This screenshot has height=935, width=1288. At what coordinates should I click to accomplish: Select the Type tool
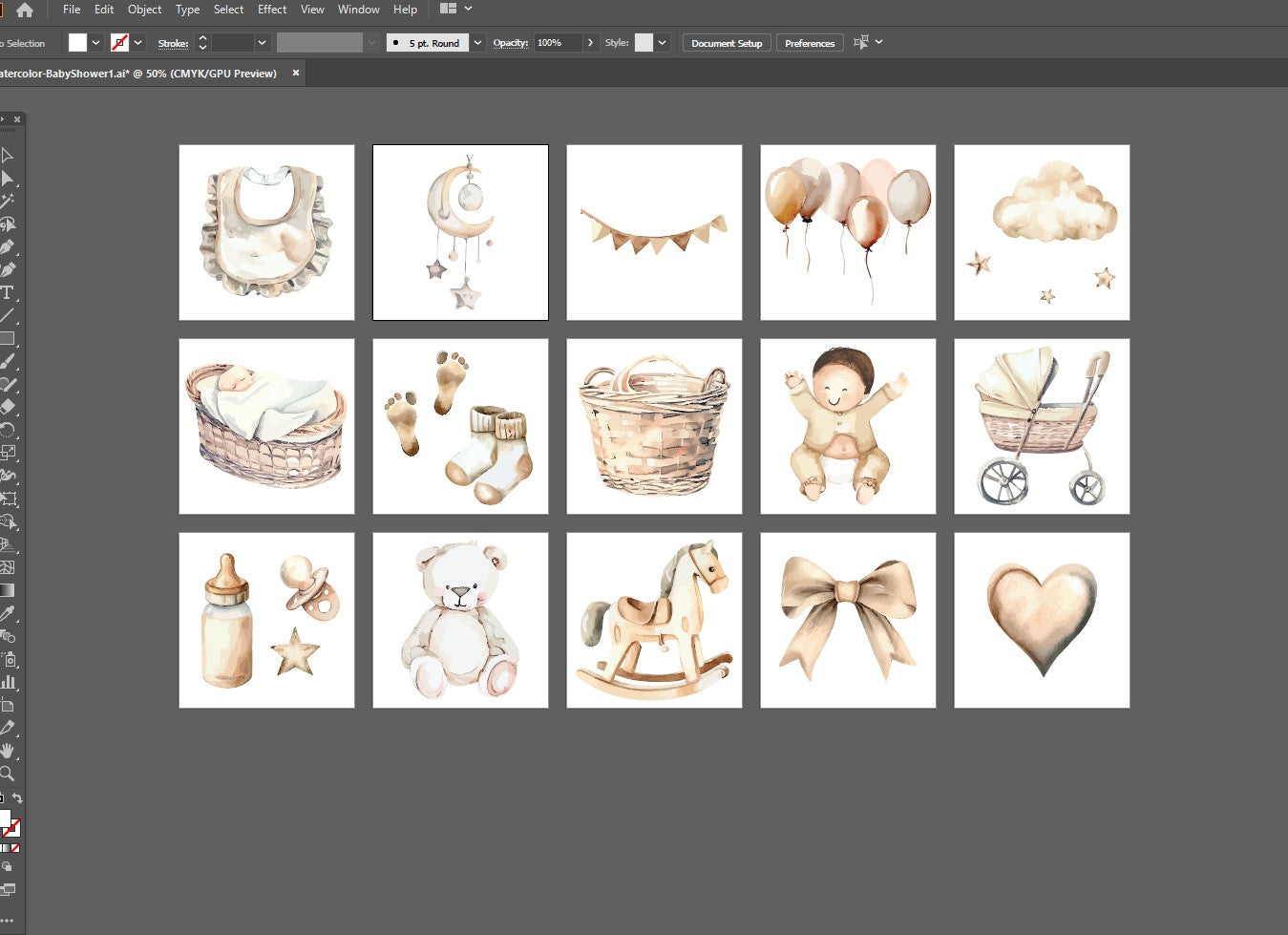coord(7,292)
